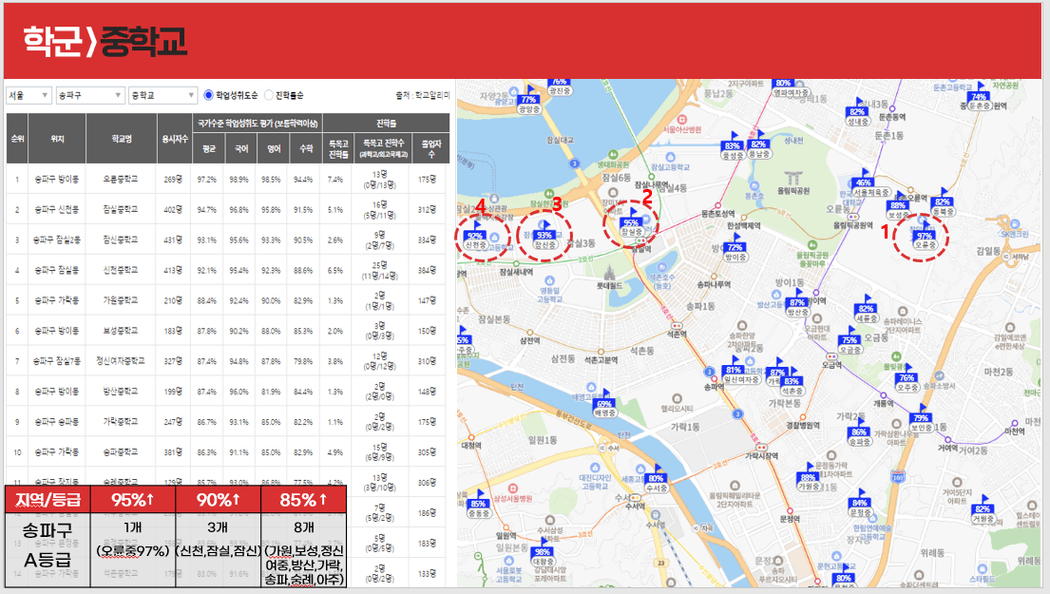Screen dimensions: 1050x594
Task: Click the 정신여자중학교 table cell
Action: click(x=121, y=361)
